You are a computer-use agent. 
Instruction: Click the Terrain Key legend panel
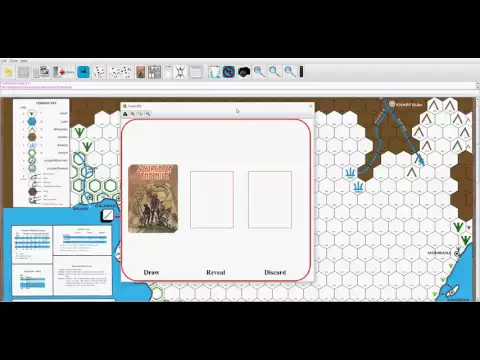pos(41,153)
